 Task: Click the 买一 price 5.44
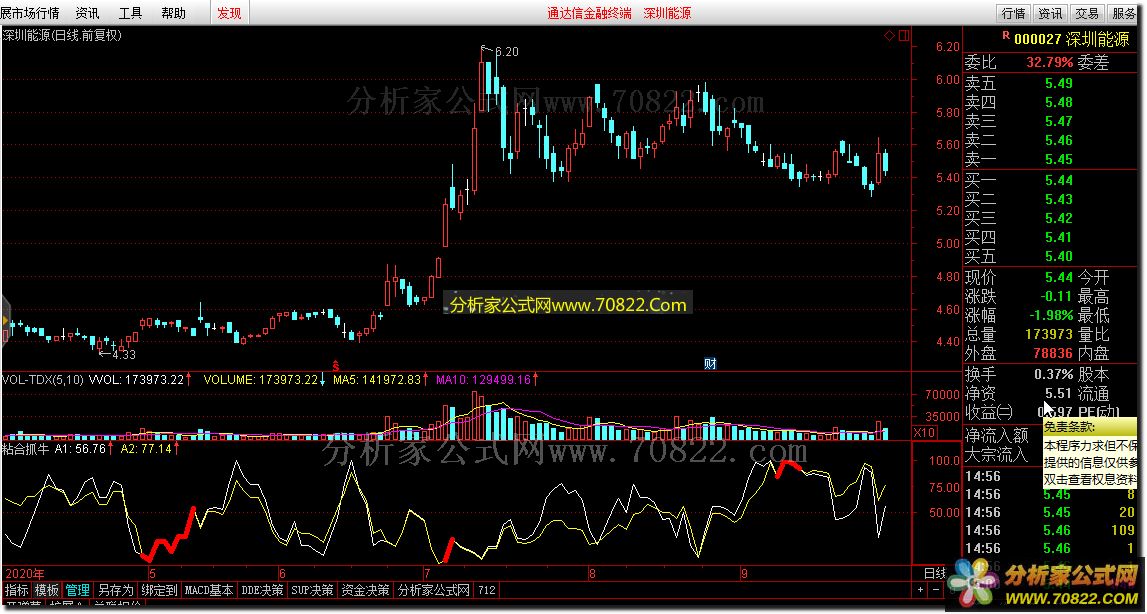tap(1058, 180)
